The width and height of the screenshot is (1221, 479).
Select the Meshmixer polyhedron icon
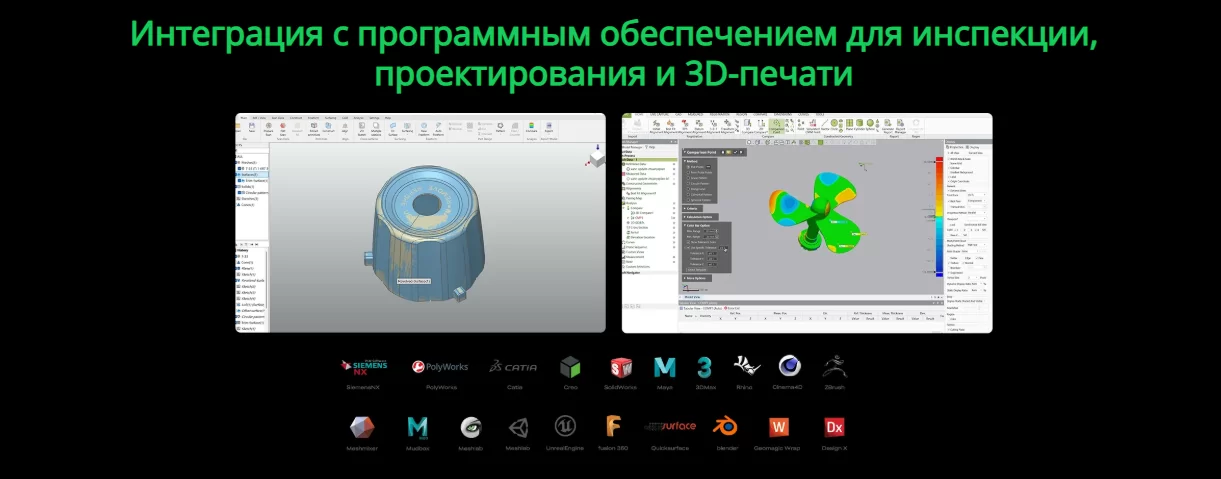pyautogui.click(x=362, y=428)
